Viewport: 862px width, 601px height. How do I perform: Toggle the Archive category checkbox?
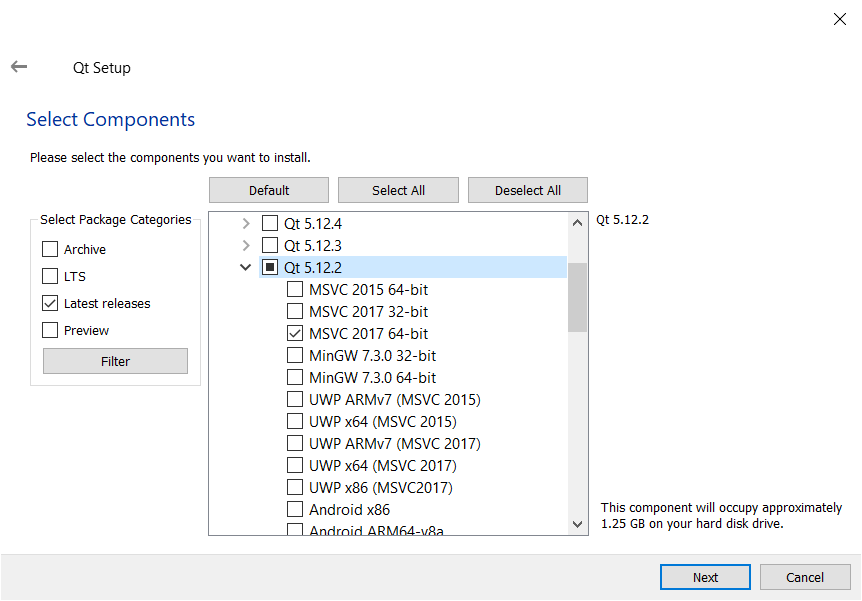(50, 249)
